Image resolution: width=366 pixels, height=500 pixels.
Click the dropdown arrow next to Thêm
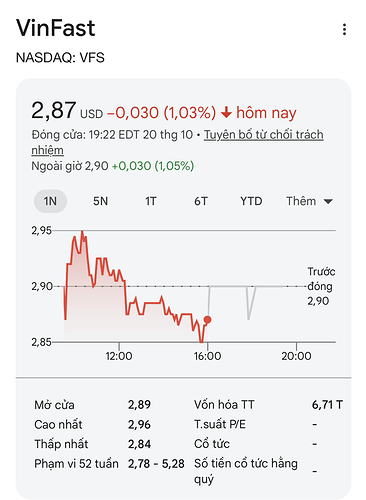coord(328,202)
